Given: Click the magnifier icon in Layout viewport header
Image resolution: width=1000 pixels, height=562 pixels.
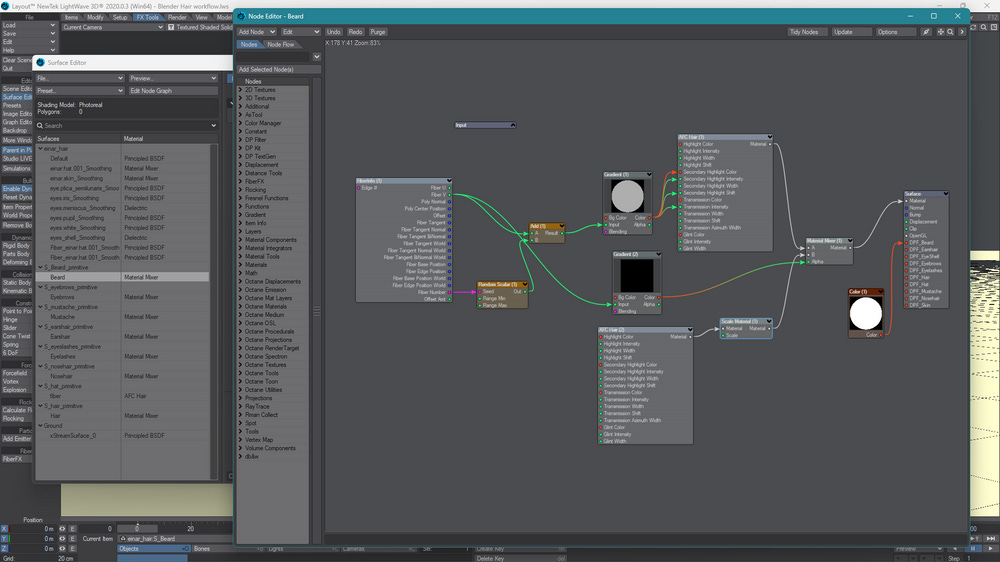Looking at the screenshot, I should (x=984, y=27).
